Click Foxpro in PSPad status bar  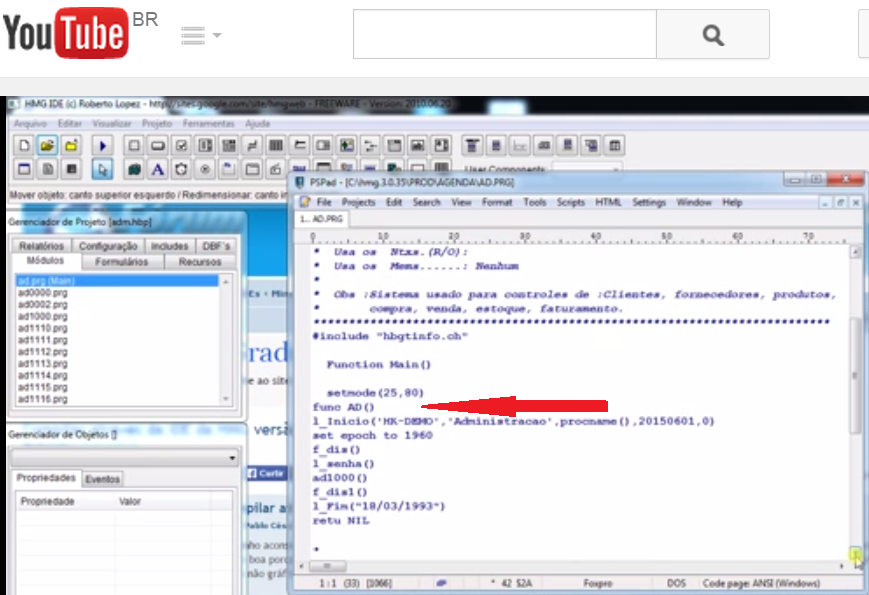click(x=598, y=583)
